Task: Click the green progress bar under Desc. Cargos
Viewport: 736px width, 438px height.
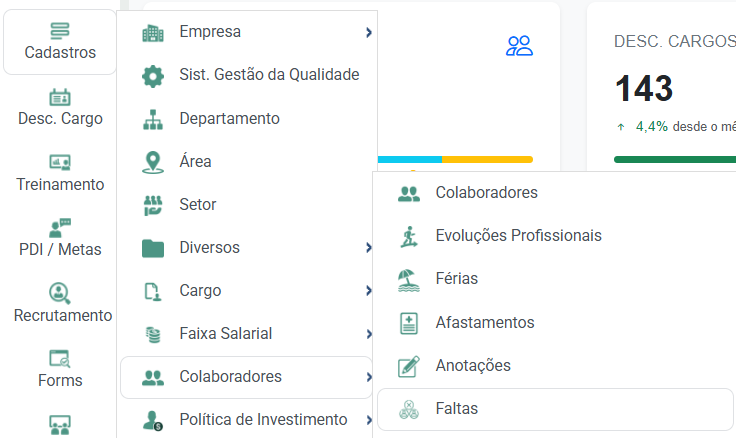Action: click(675, 160)
